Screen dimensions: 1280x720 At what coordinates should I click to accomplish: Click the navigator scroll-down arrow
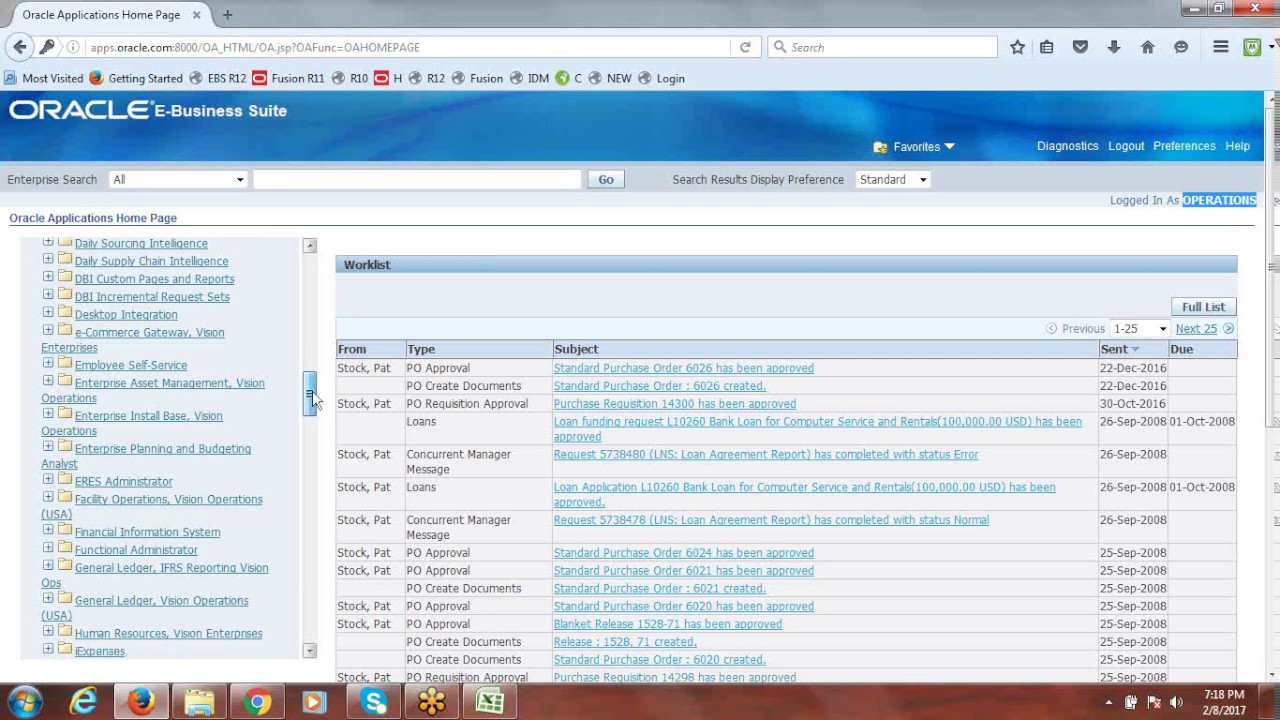310,651
